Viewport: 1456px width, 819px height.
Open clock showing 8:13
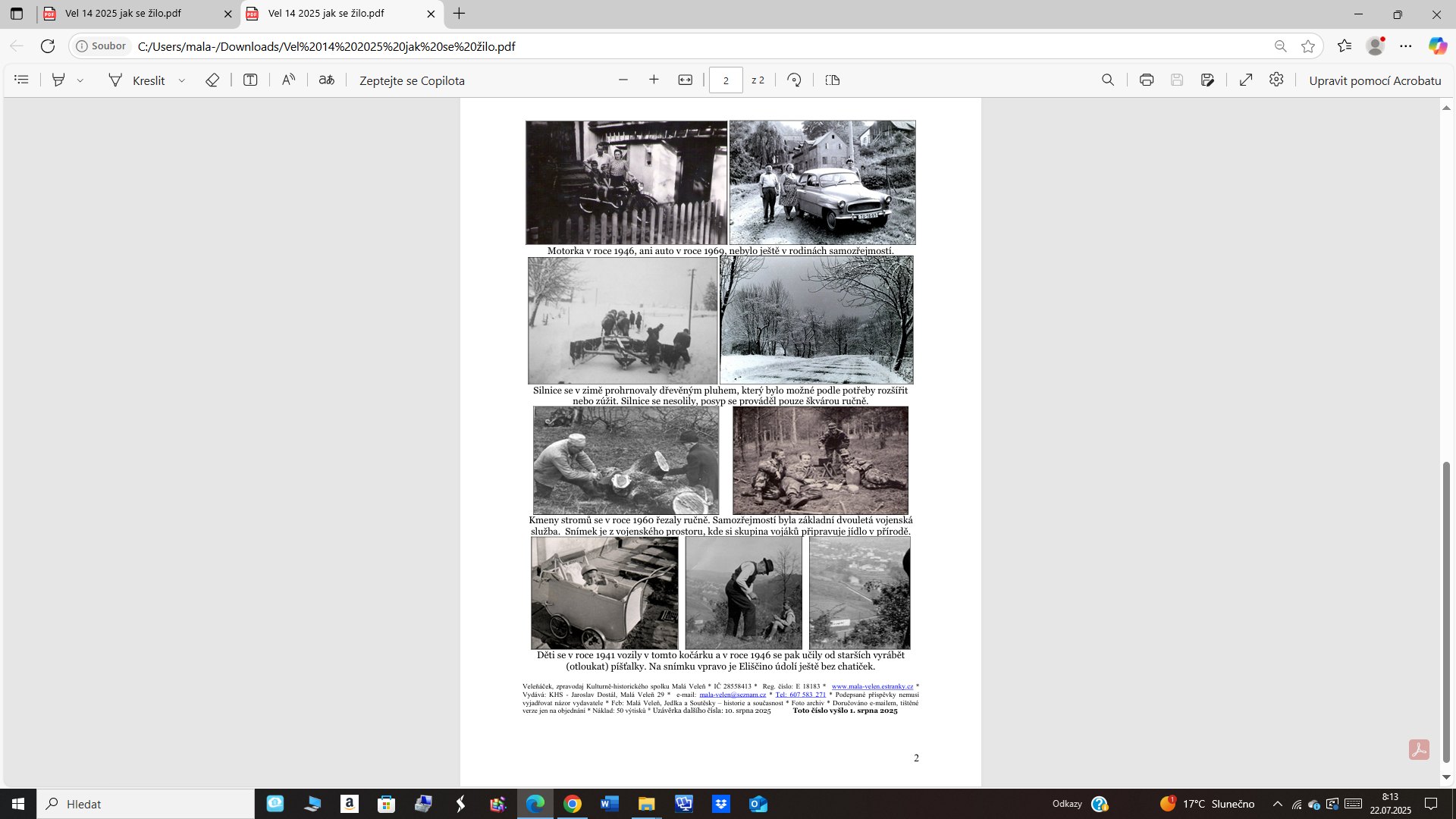coord(1391,804)
